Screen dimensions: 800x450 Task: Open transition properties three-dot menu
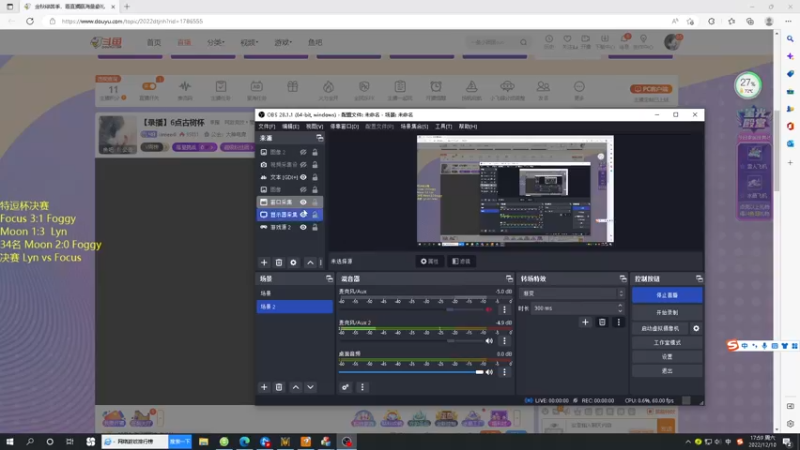coord(618,322)
